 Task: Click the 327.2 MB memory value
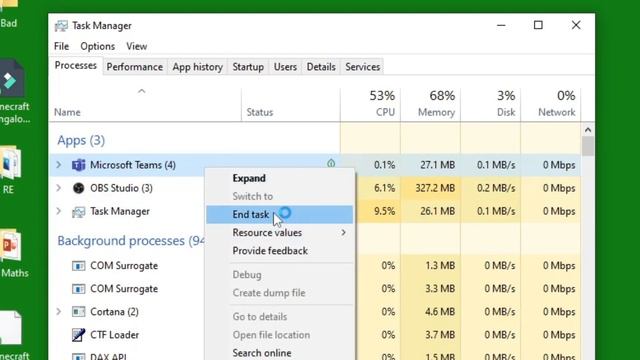tap(435, 188)
